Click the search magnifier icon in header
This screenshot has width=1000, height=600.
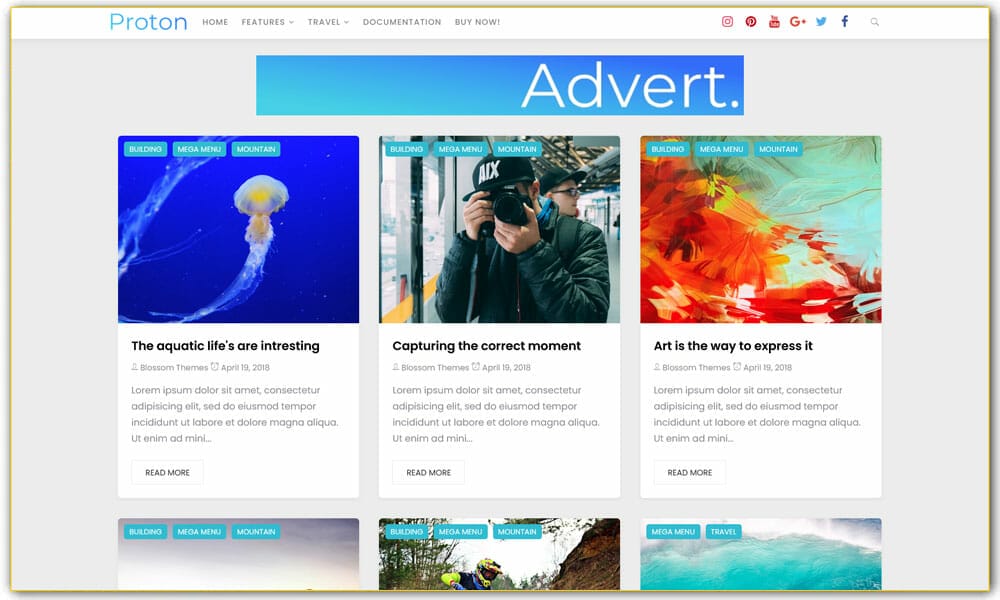[874, 22]
